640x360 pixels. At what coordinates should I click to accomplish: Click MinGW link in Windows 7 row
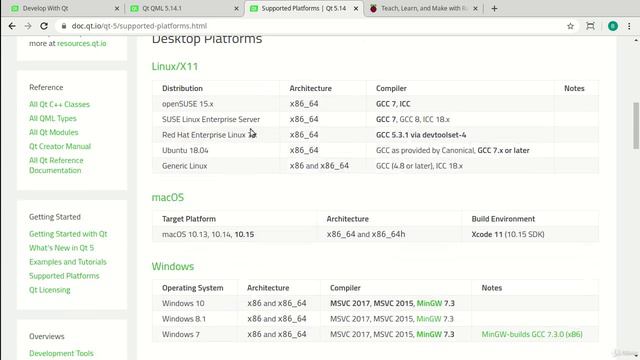pos(429,334)
